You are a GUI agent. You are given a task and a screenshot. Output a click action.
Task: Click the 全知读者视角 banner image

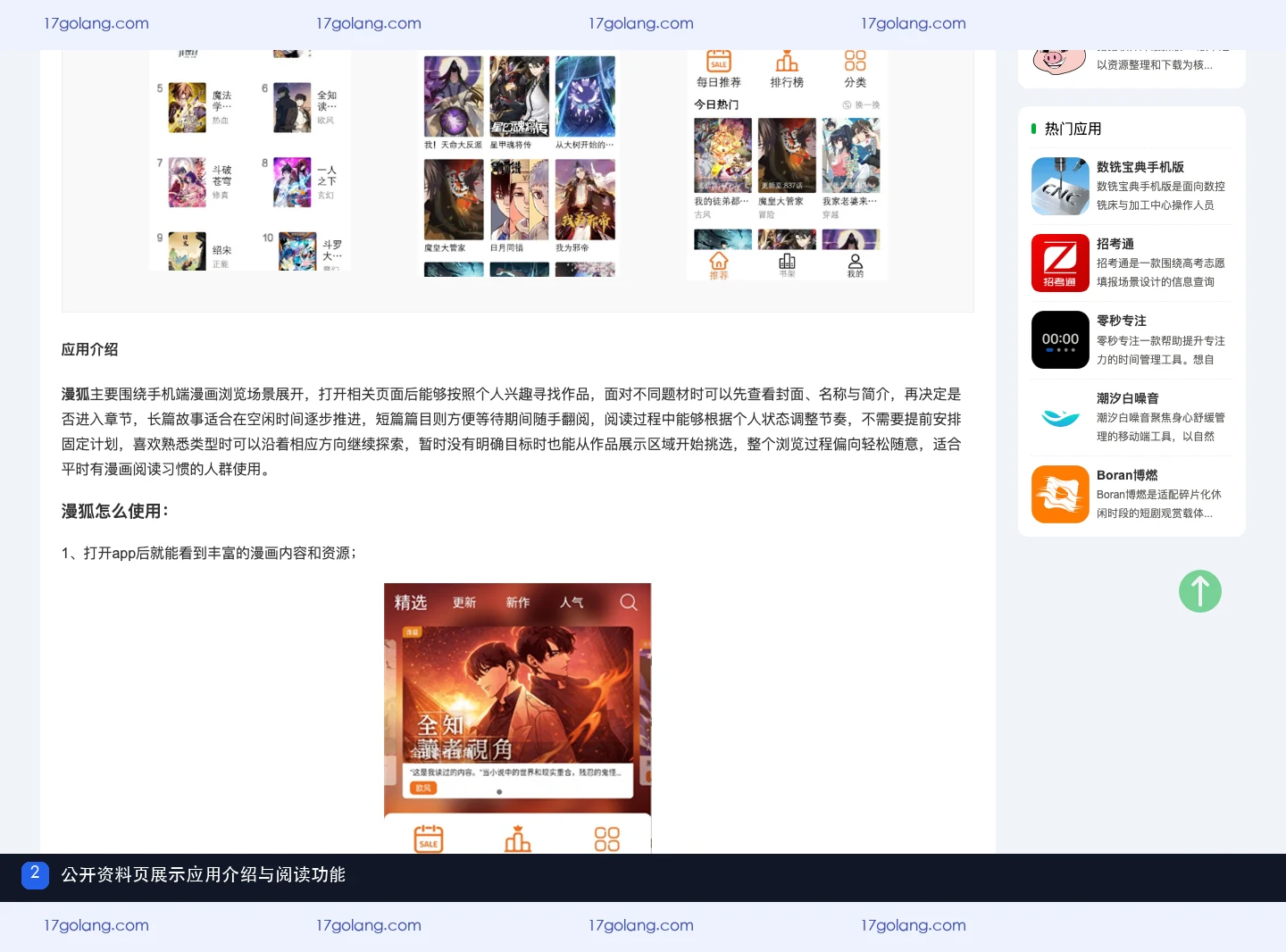click(518, 694)
